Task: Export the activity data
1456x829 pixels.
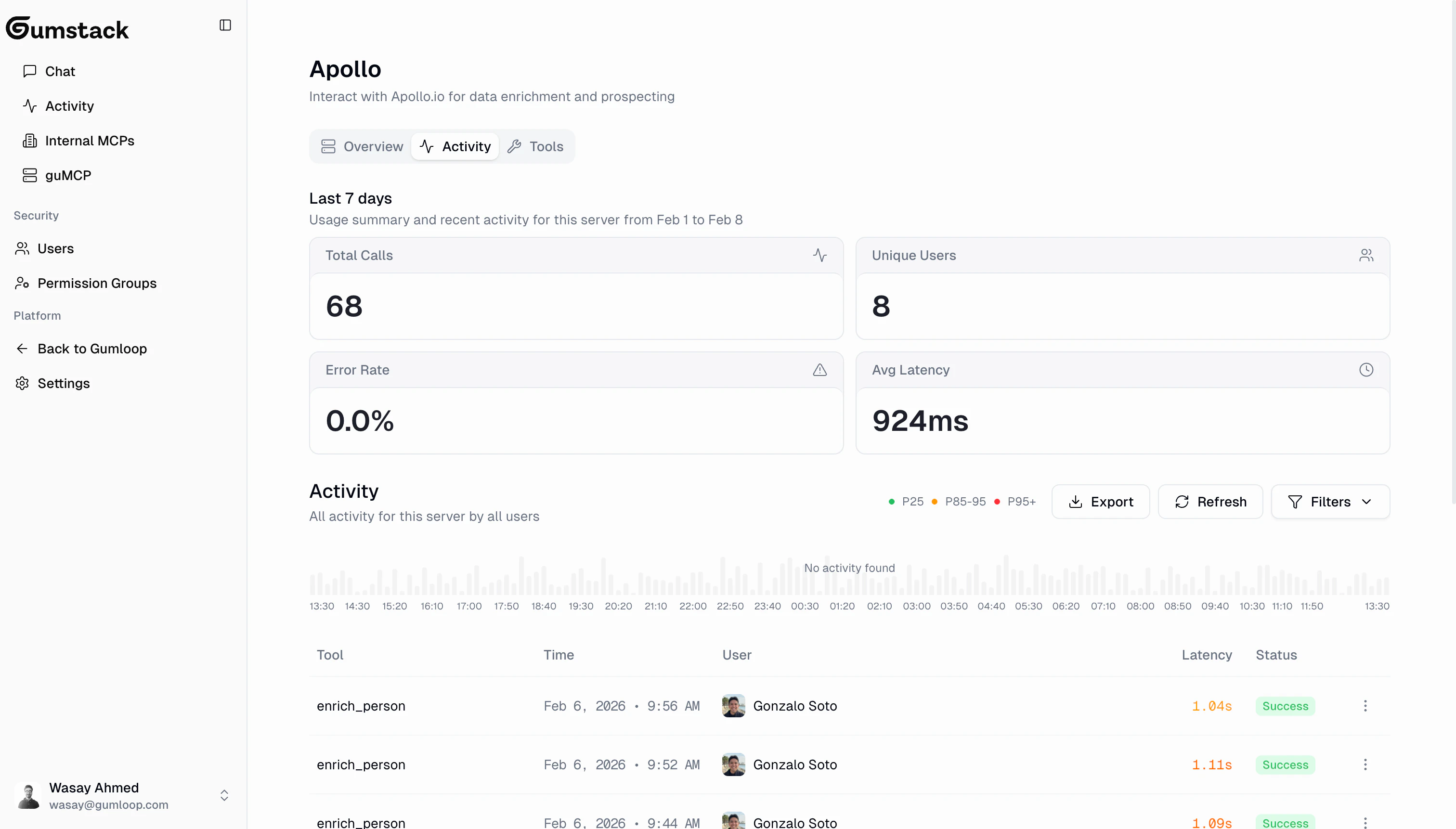Action: pyautogui.click(x=1100, y=501)
